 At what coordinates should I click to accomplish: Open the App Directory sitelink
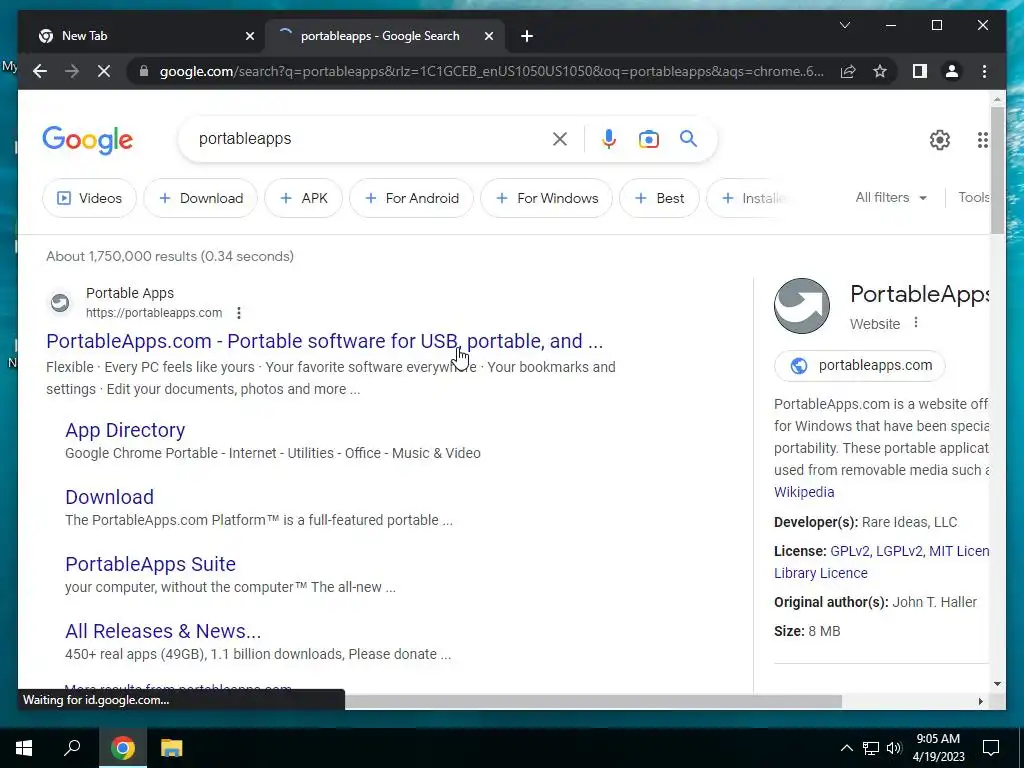125,430
